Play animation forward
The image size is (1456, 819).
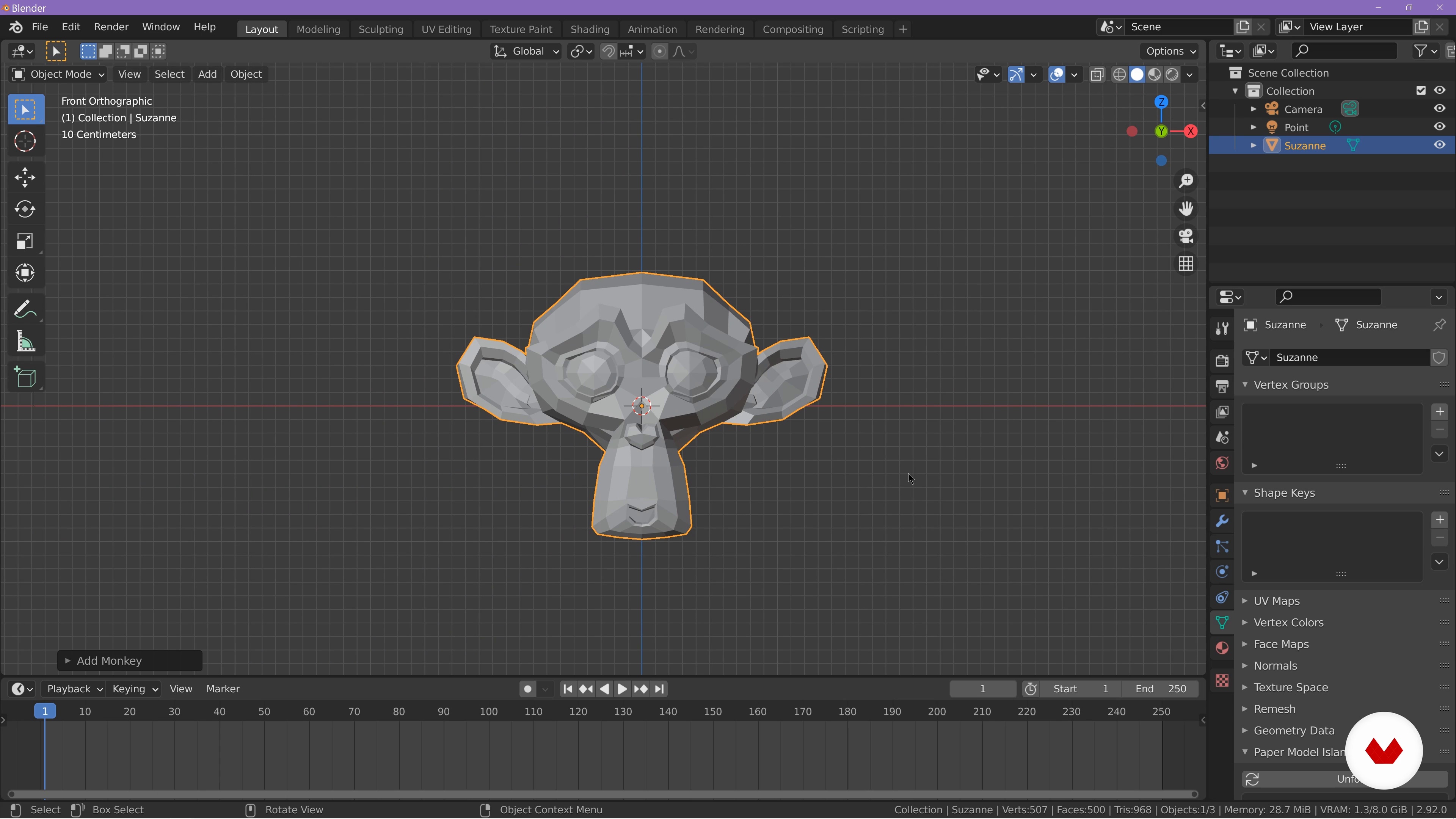pos(622,689)
